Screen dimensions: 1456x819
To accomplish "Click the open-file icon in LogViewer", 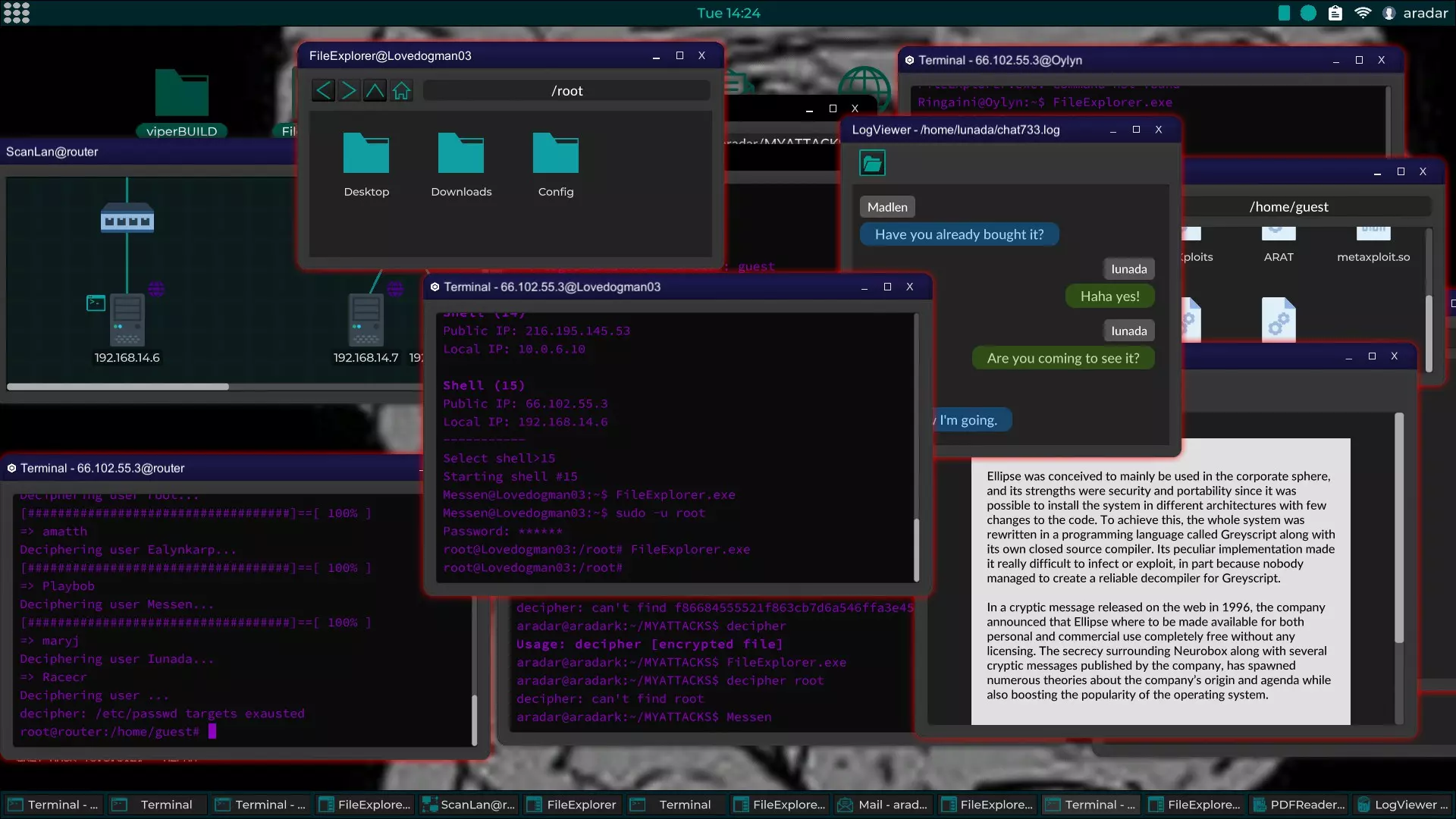I will 872,163.
